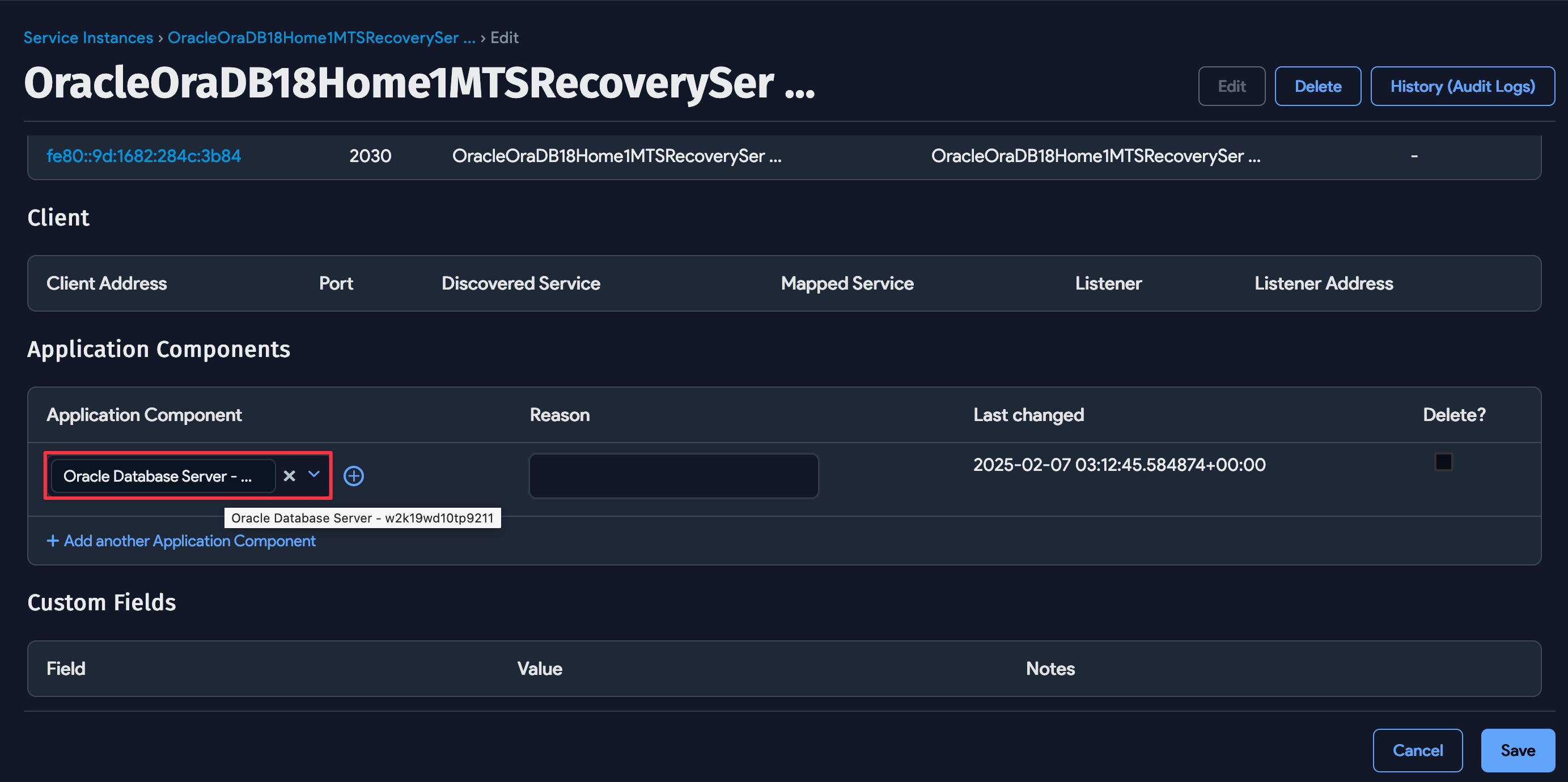The width and height of the screenshot is (1568, 782).
Task: Click the Oracle Database Server - w2k19wd10tp9211 tooltip
Action: [x=363, y=518]
